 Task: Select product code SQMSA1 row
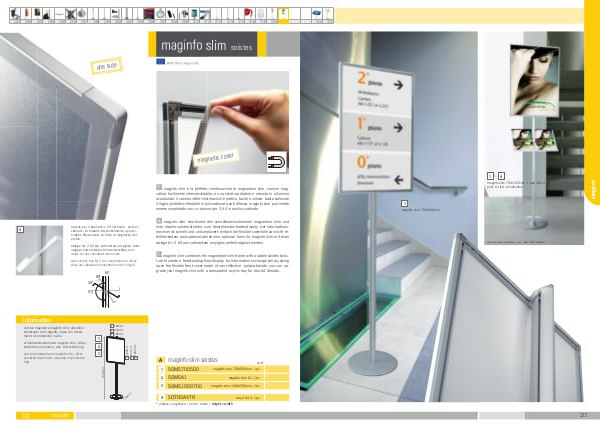pos(223,377)
